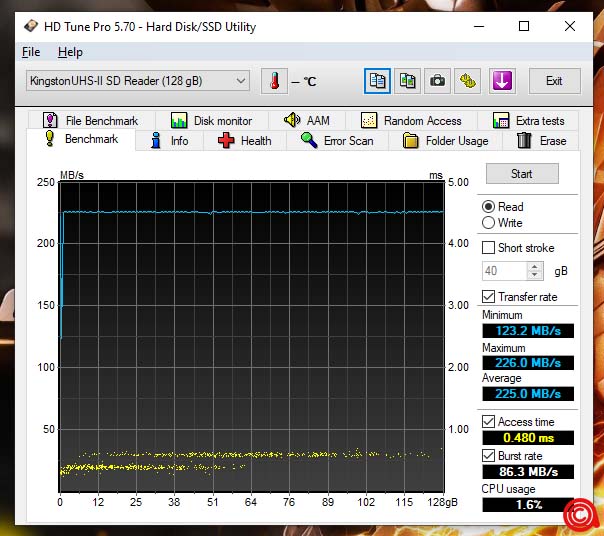Open the File menu
Viewport: 604px width, 536px height.
[31, 52]
